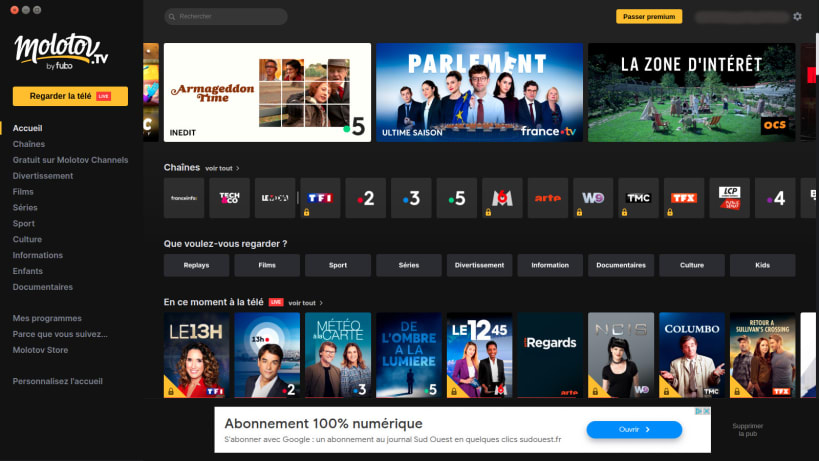
Task: Open the NCIS live thumbnail
Action: [x=621, y=355]
